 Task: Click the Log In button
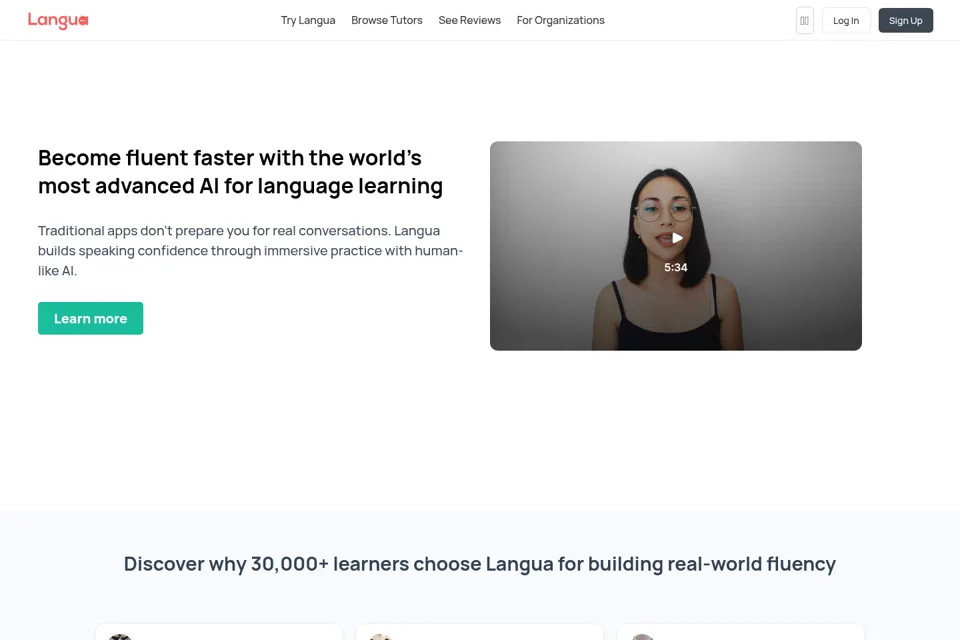coord(846,21)
